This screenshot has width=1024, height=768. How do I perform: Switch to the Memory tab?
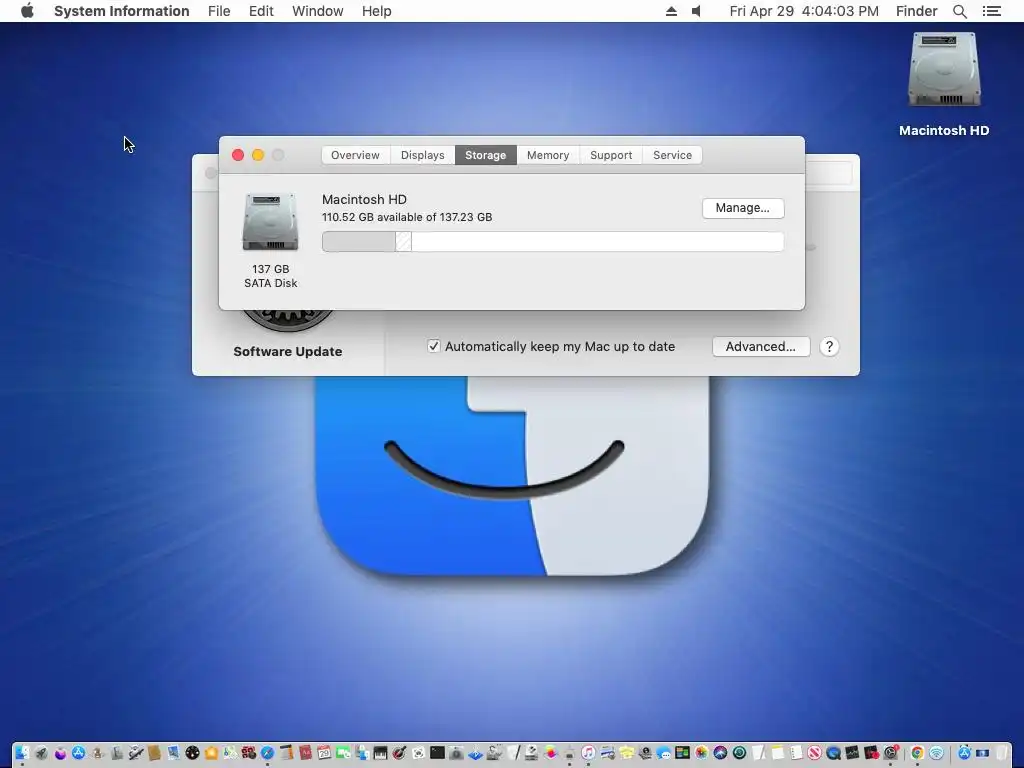click(548, 155)
